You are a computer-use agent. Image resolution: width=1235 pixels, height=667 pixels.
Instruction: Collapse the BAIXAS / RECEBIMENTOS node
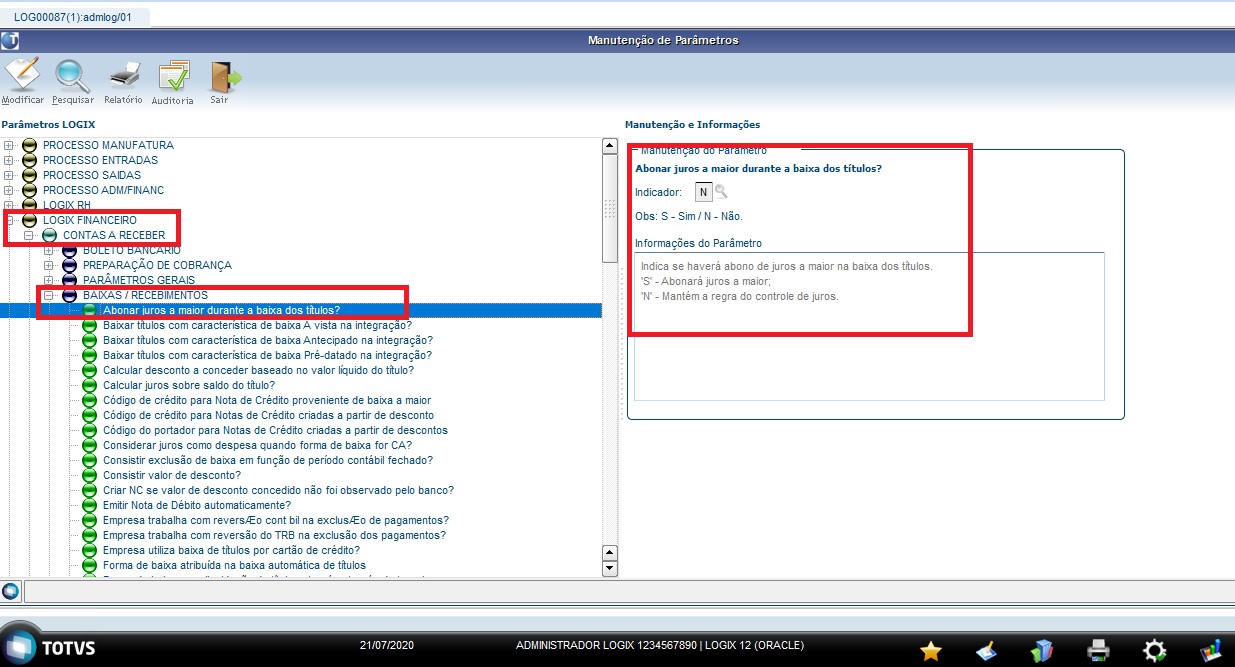[x=49, y=296]
